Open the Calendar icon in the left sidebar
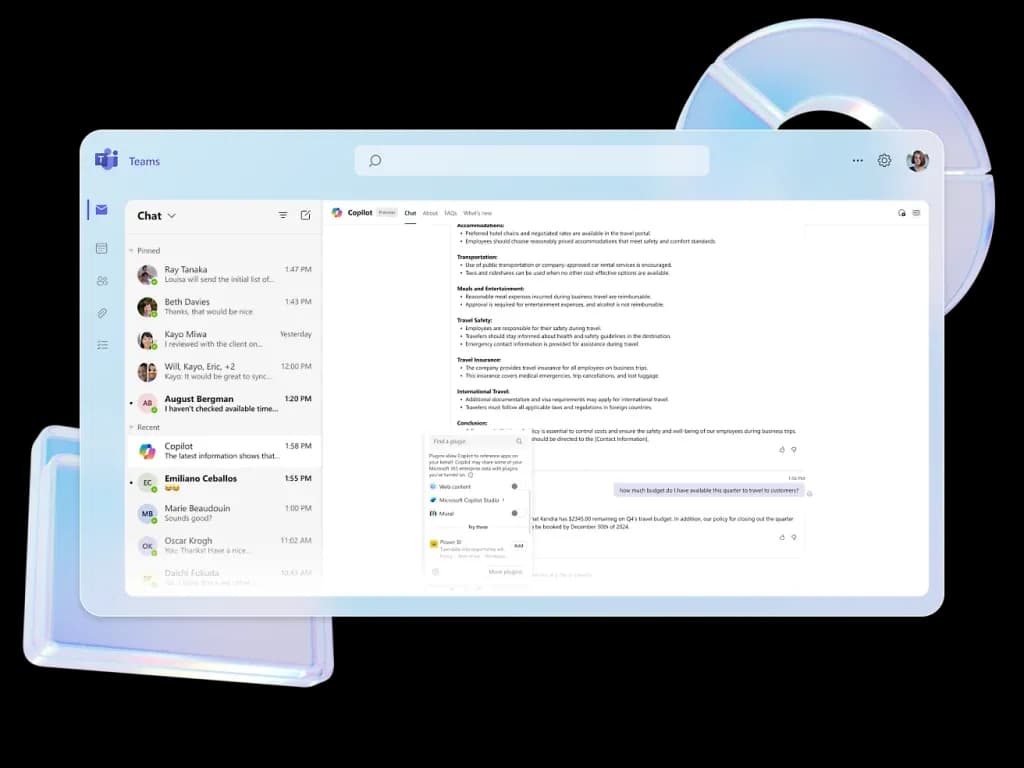 pyautogui.click(x=101, y=248)
